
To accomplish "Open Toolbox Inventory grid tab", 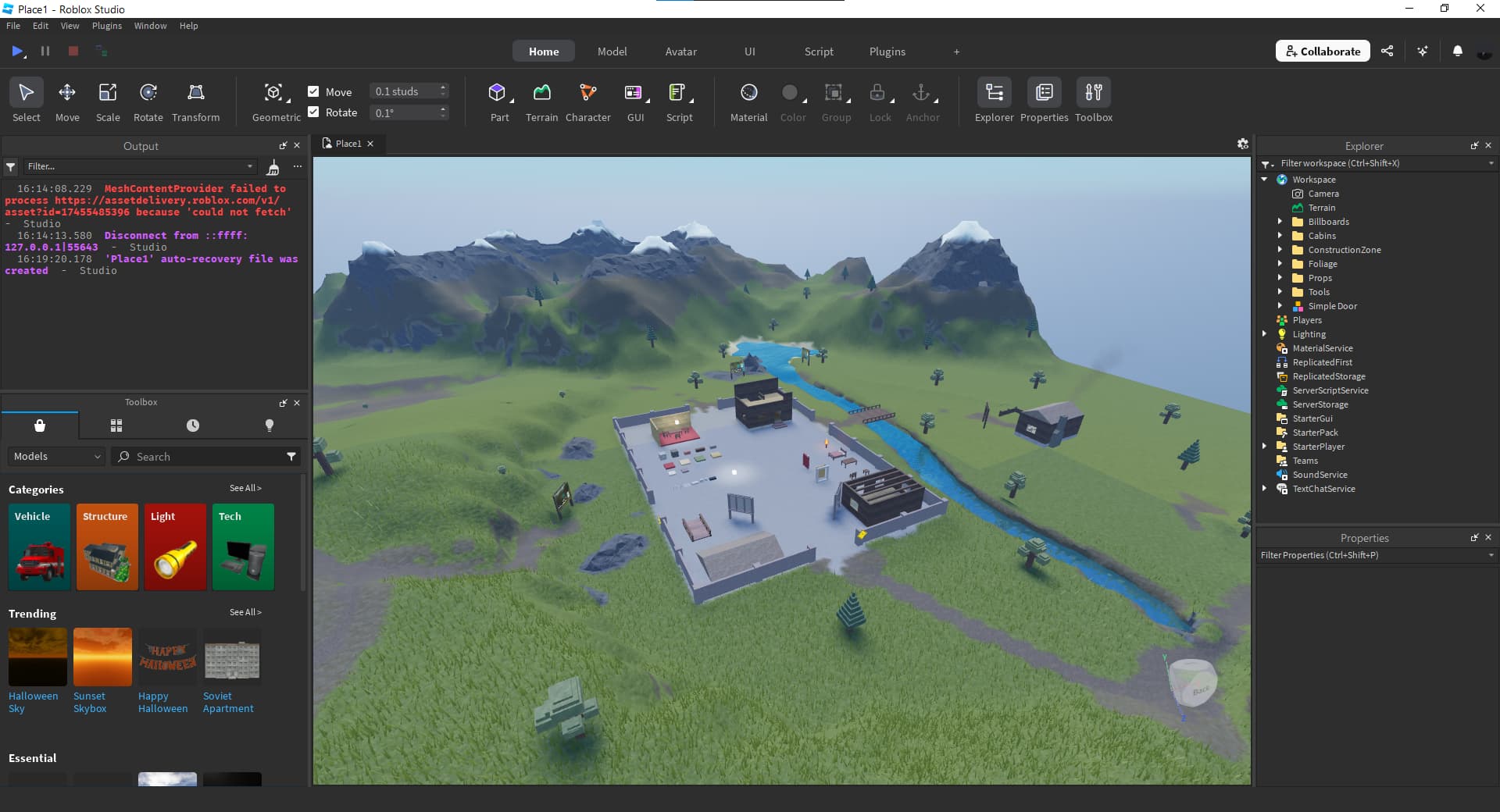I will pyautogui.click(x=116, y=426).
